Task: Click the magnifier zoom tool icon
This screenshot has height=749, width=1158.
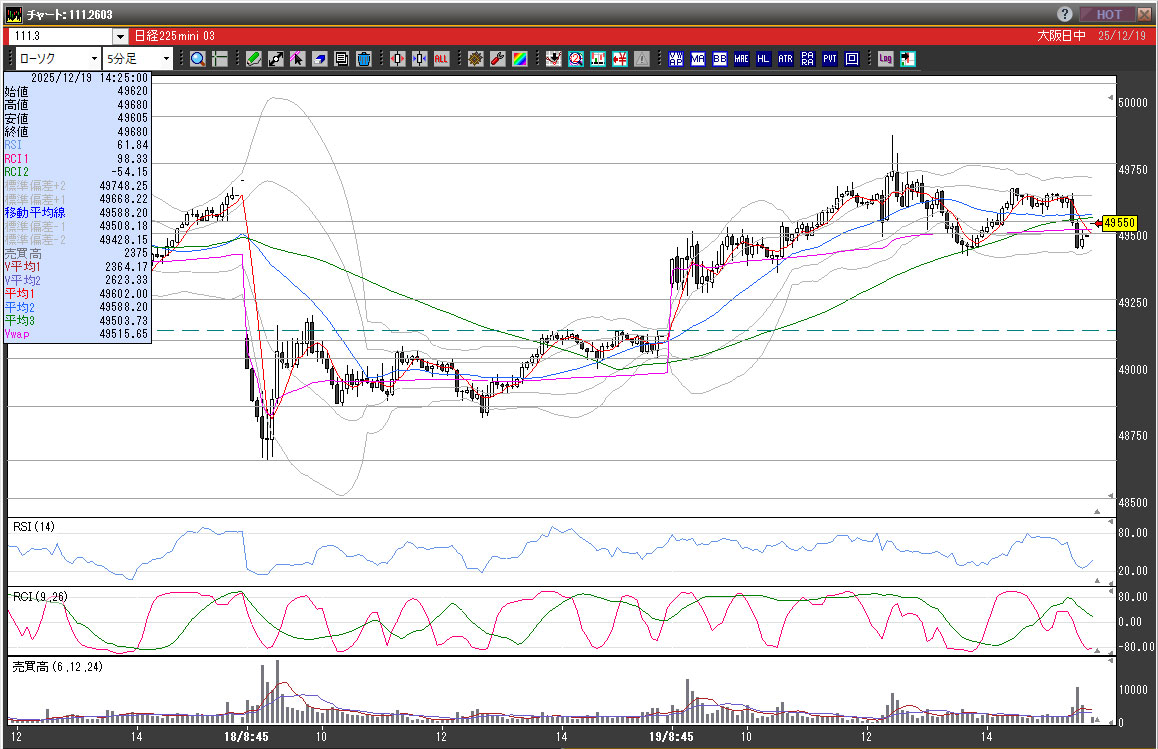Action: (198, 59)
